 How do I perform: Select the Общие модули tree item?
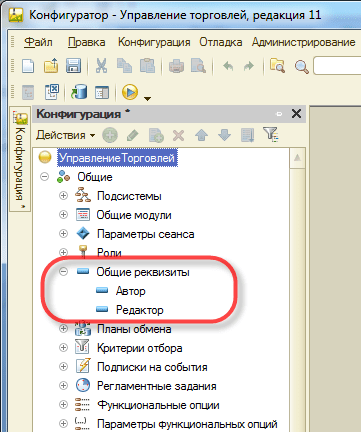134,215
